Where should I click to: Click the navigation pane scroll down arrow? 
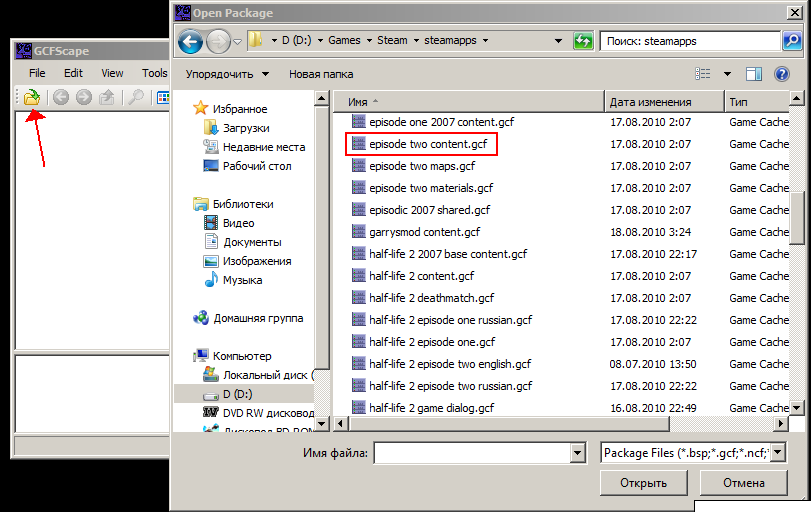point(321,424)
